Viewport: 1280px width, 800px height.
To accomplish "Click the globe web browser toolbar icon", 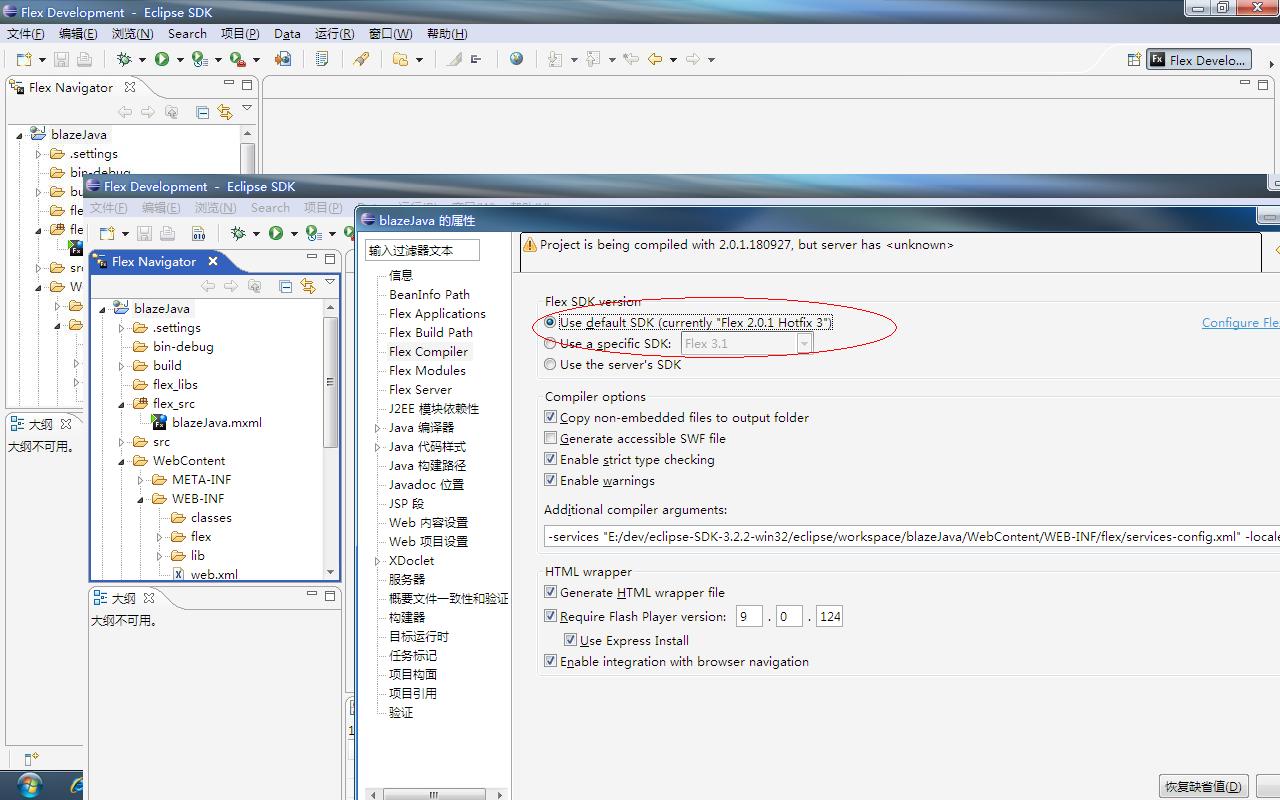I will tap(516, 59).
